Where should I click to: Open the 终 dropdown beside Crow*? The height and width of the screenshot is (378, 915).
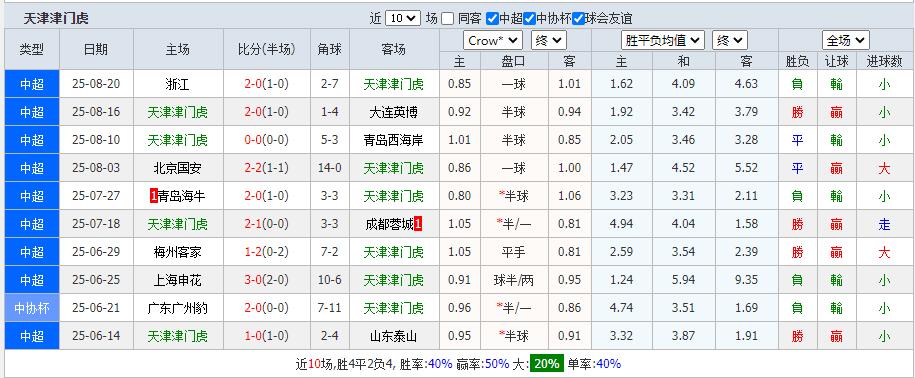coord(549,40)
